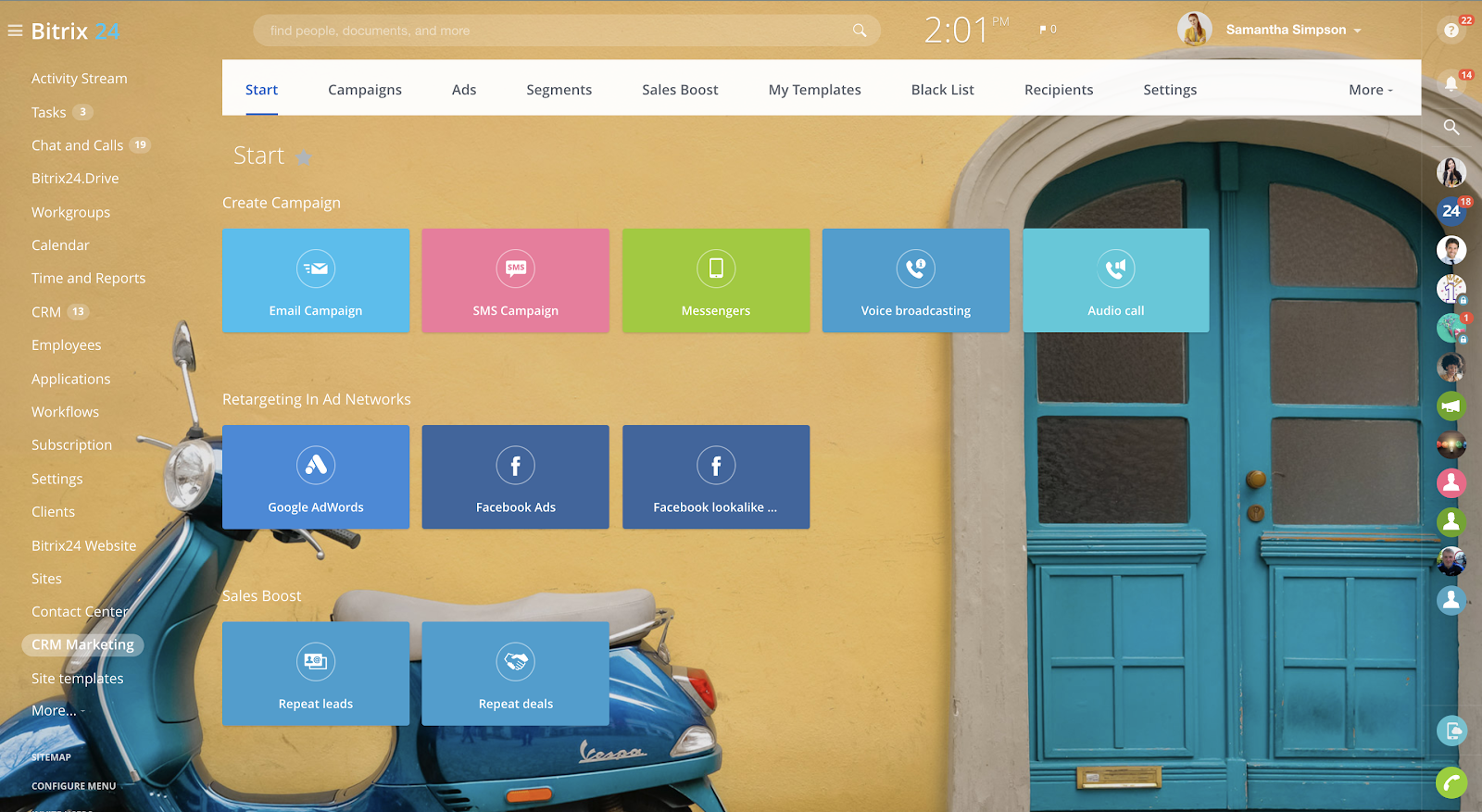Screen dimensions: 1482x812
Task: Open Time and Reports in sidebar
Action: tap(88, 279)
